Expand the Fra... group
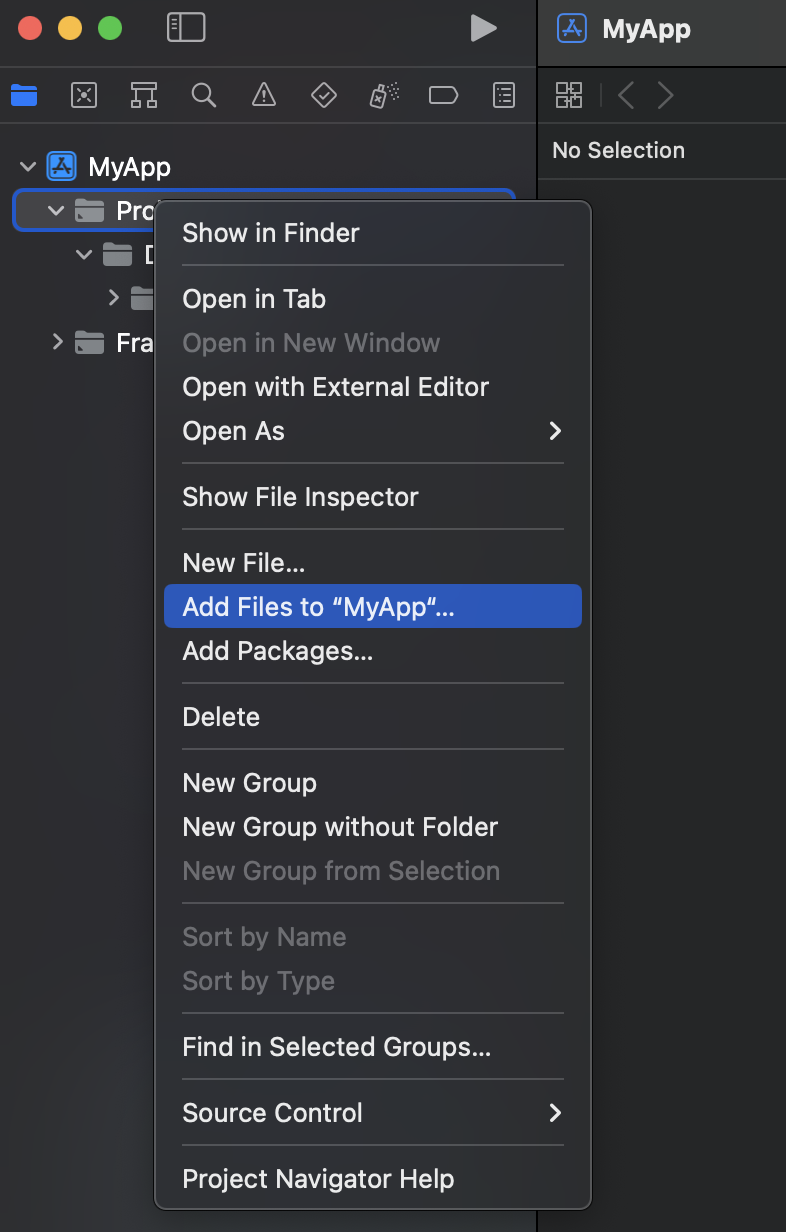Image resolution: width=786 pixels, height=1232 pixels. coord(57,342)
